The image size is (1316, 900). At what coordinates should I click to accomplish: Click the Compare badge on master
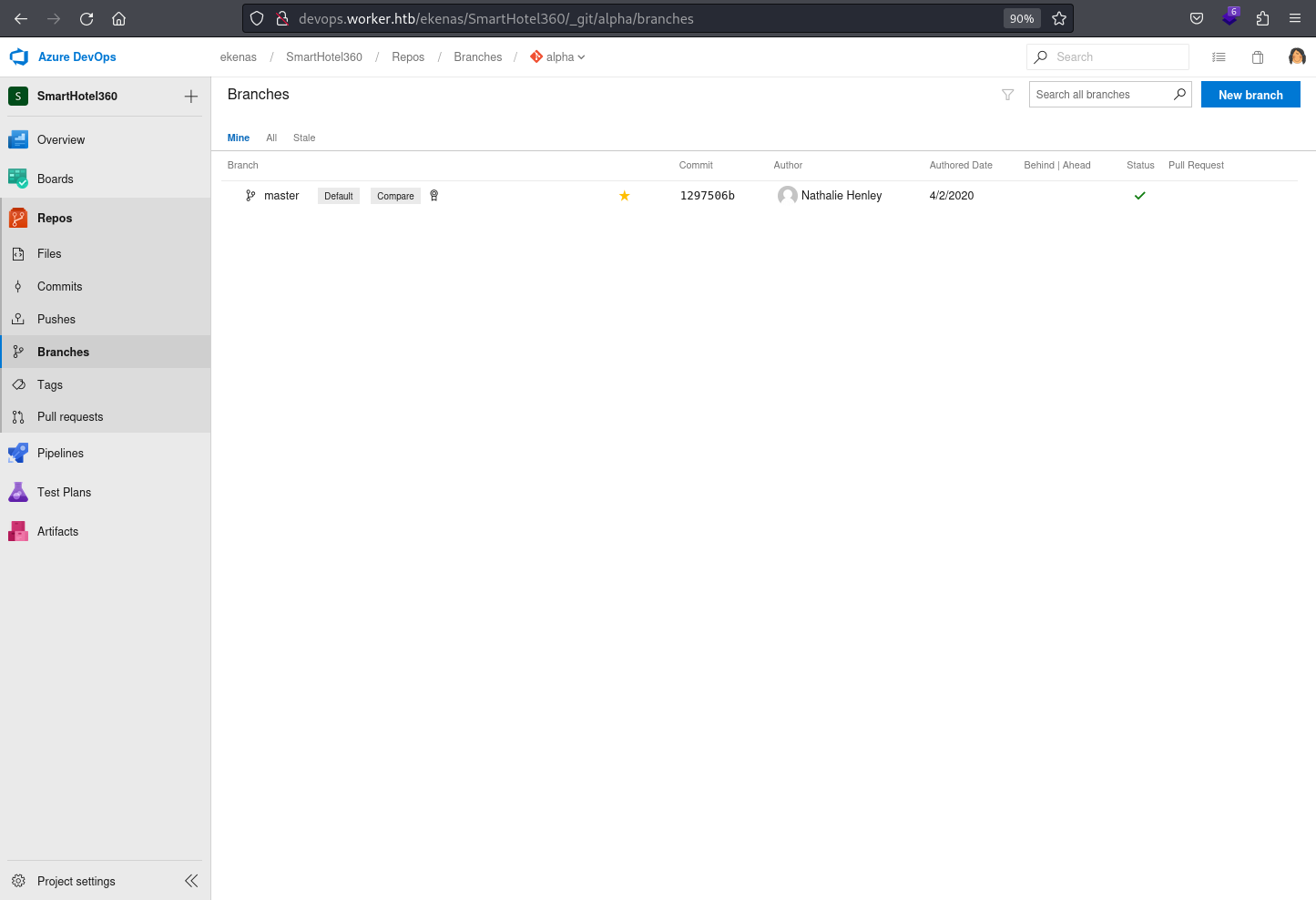click(x=395, y=196)
